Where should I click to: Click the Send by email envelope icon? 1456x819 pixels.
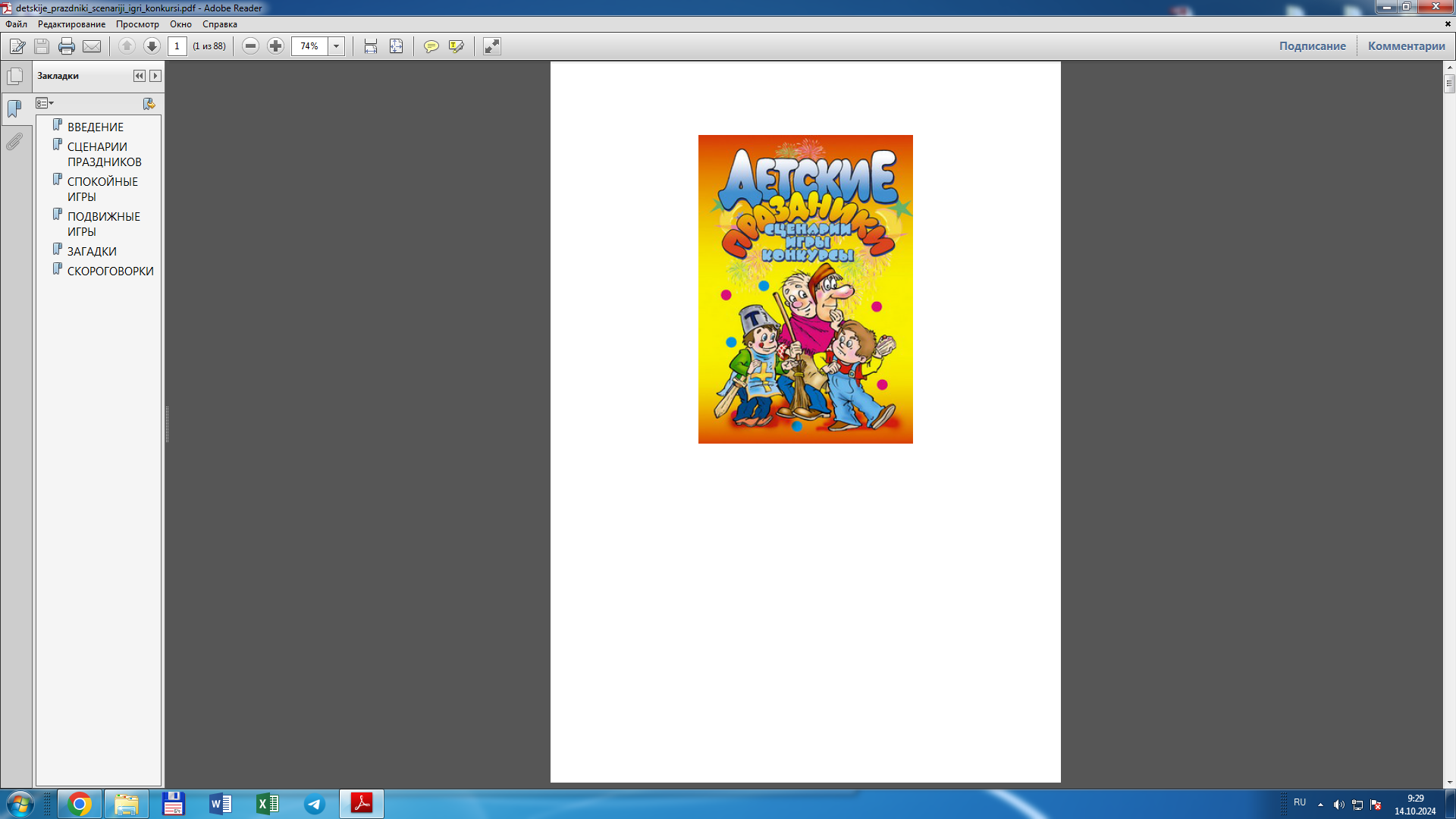tap(92, 46)
